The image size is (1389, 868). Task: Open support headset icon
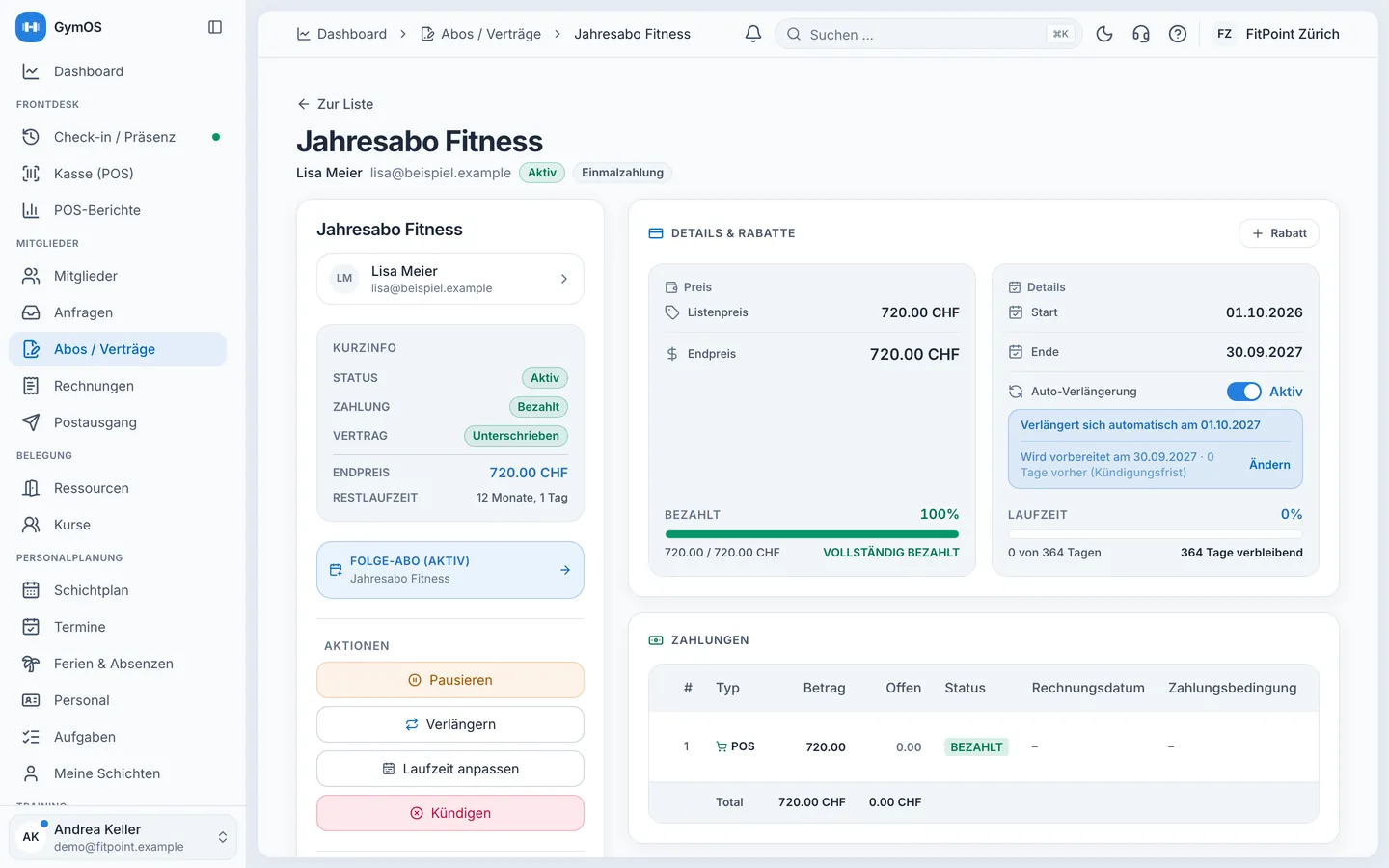click(x=1141, y=34)
